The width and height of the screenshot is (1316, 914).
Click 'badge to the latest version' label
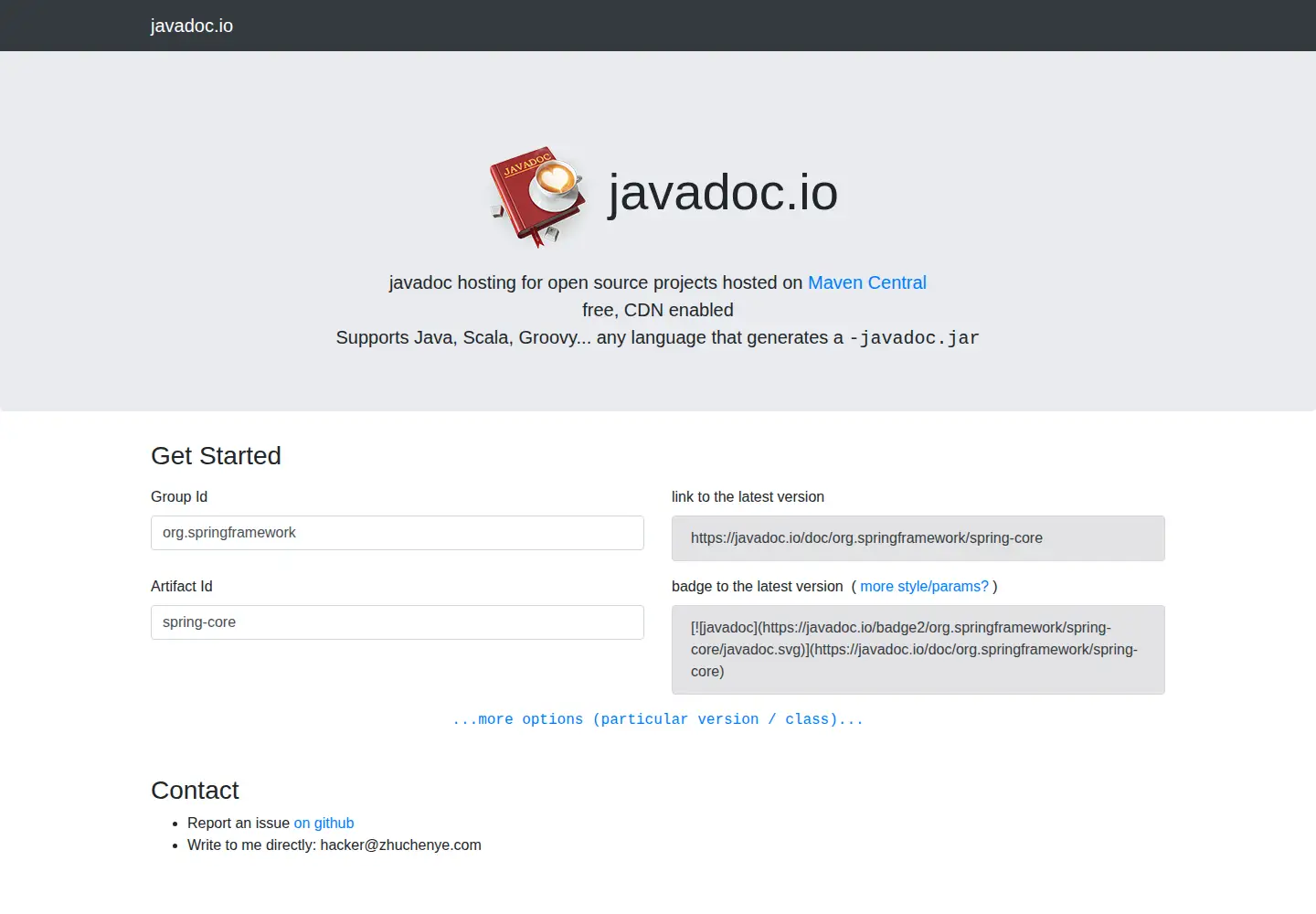[x=758, y=587]
